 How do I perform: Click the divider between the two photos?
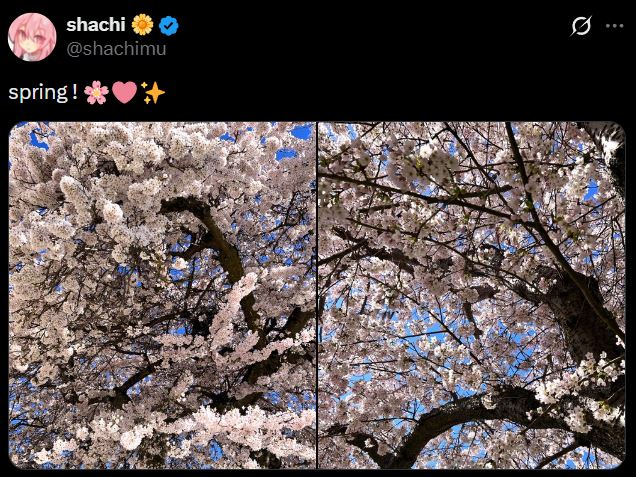pyautogui.click(x=317, y=295)
